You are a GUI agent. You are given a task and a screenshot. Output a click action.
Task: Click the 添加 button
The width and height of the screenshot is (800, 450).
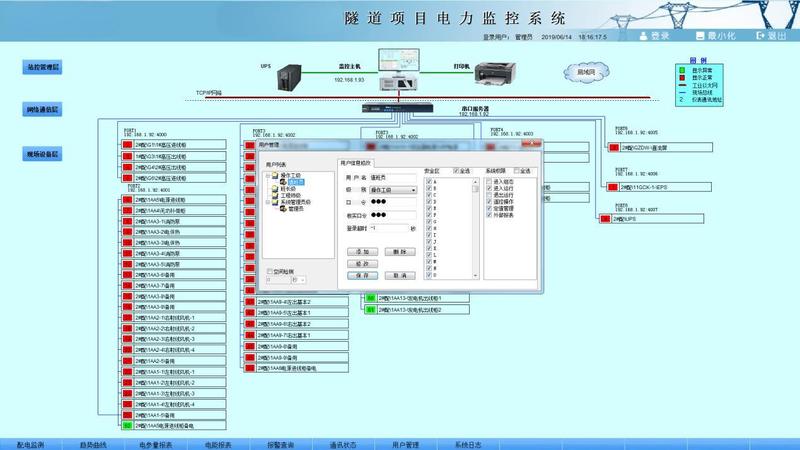click(364, 253)
